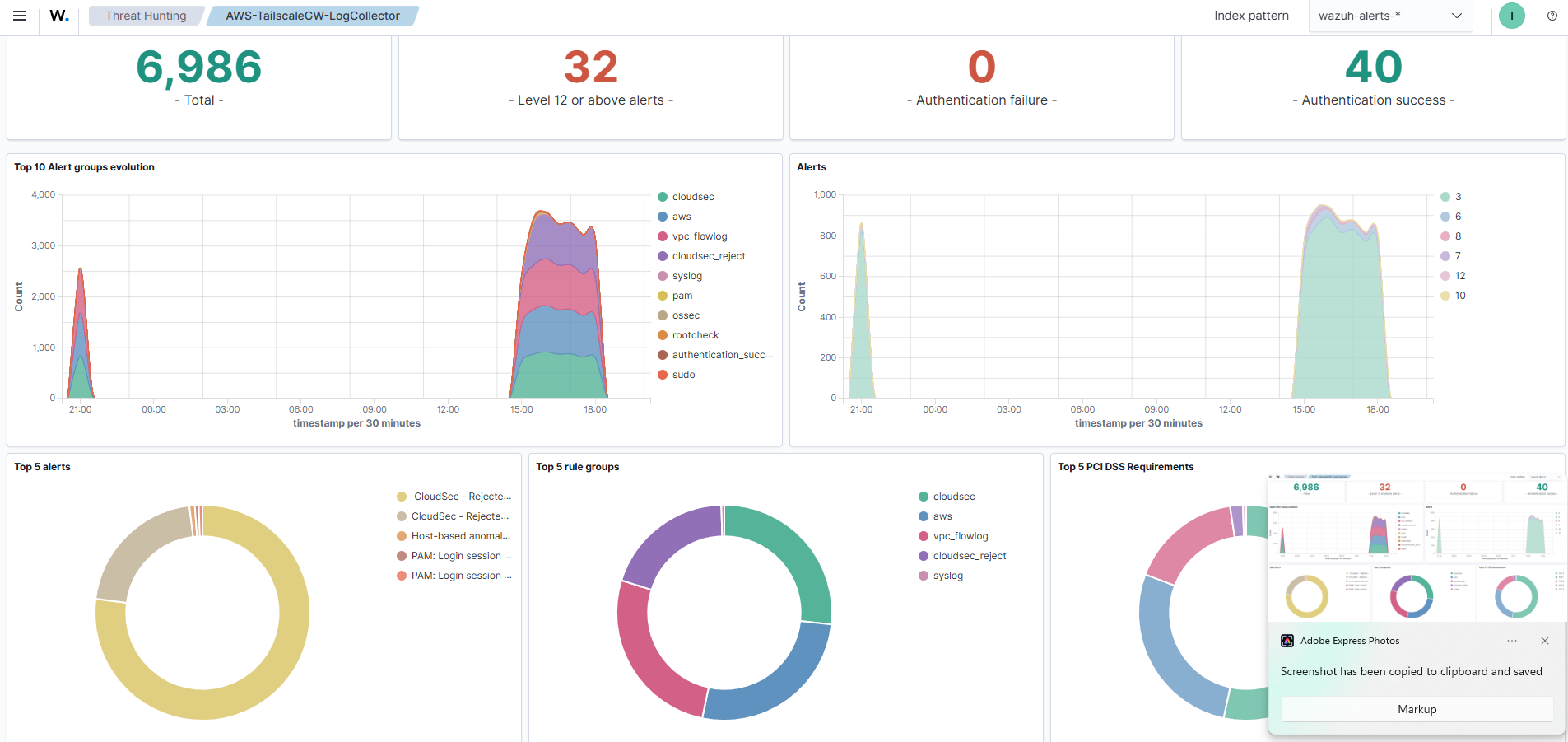The height and width of the screenshot is (742, 1568).
Task: Click the Wazuh home logo
Action: click(x=59, y=16)
